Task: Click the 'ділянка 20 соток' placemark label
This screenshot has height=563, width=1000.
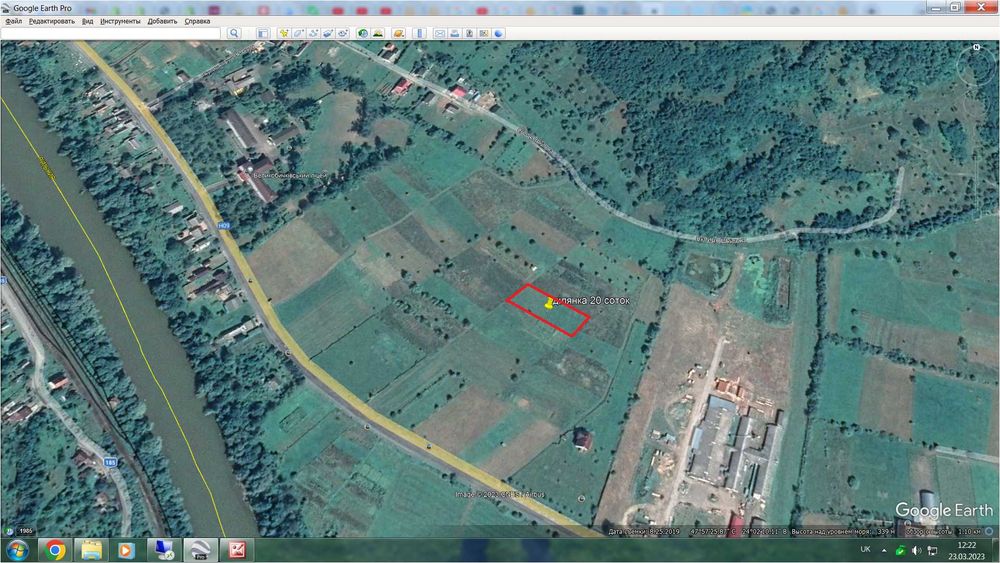Action: [592, 300]
